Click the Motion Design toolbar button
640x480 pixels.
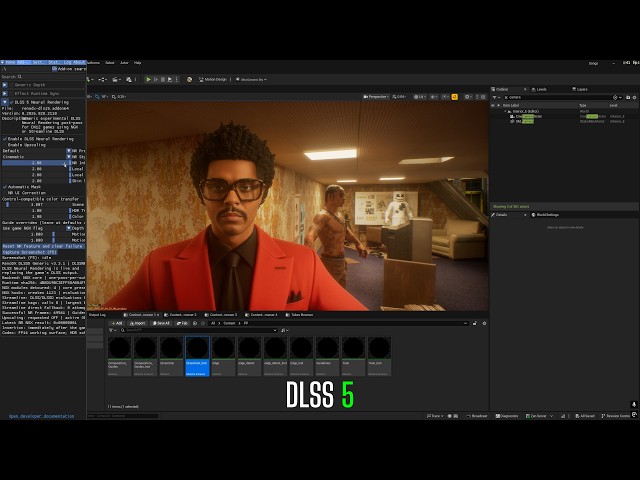click(x=213, y=80)
